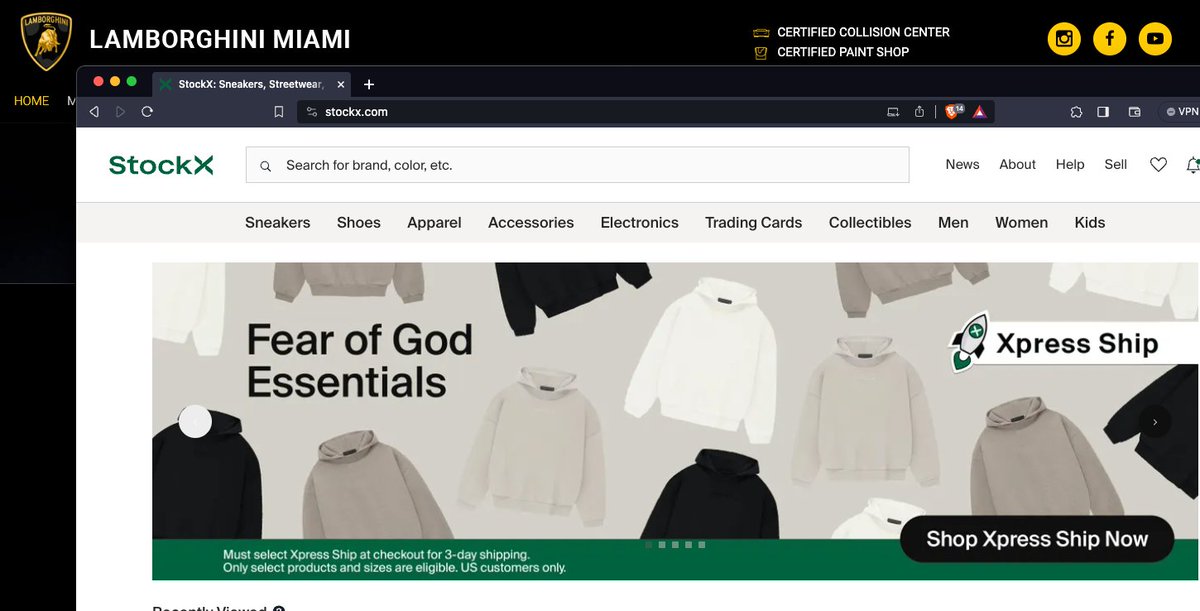Open the Shoes category menu

click(x=359, y=222)
